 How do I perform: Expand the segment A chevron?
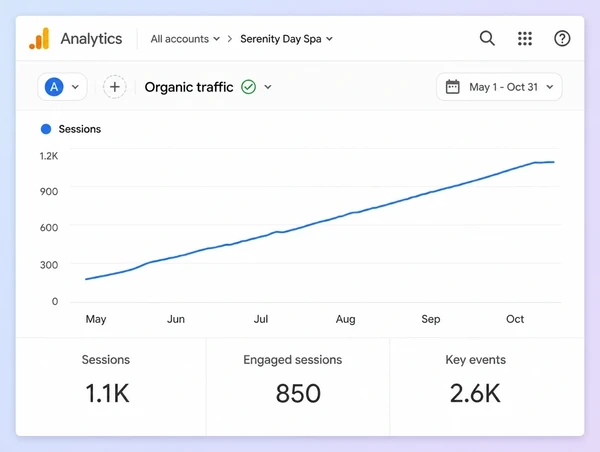(75, 87)
